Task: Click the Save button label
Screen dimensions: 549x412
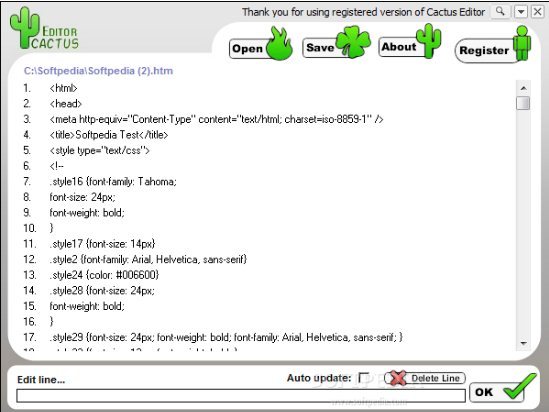Action: pos(320,47)
